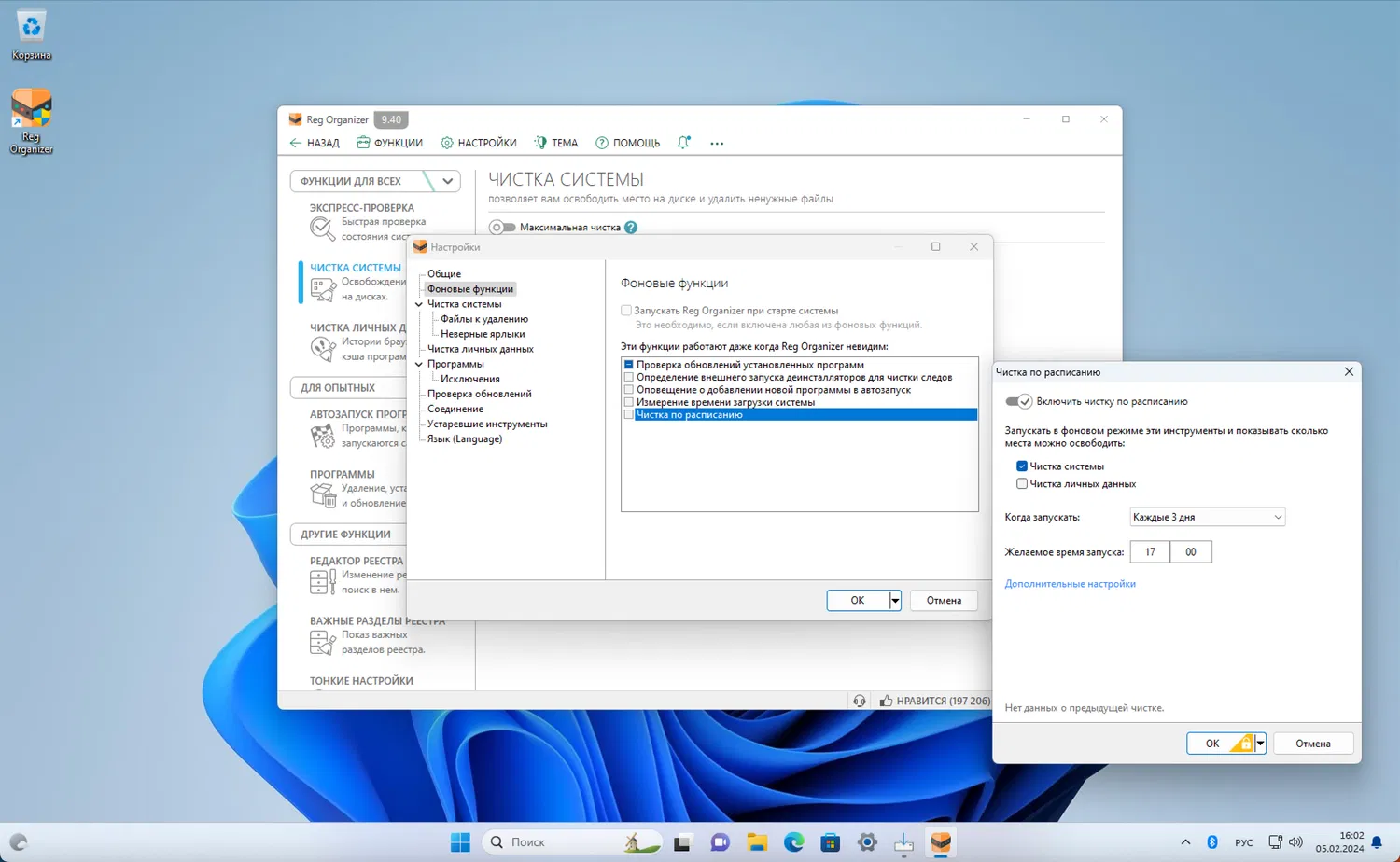Select Общие in the settings tree

444,274
